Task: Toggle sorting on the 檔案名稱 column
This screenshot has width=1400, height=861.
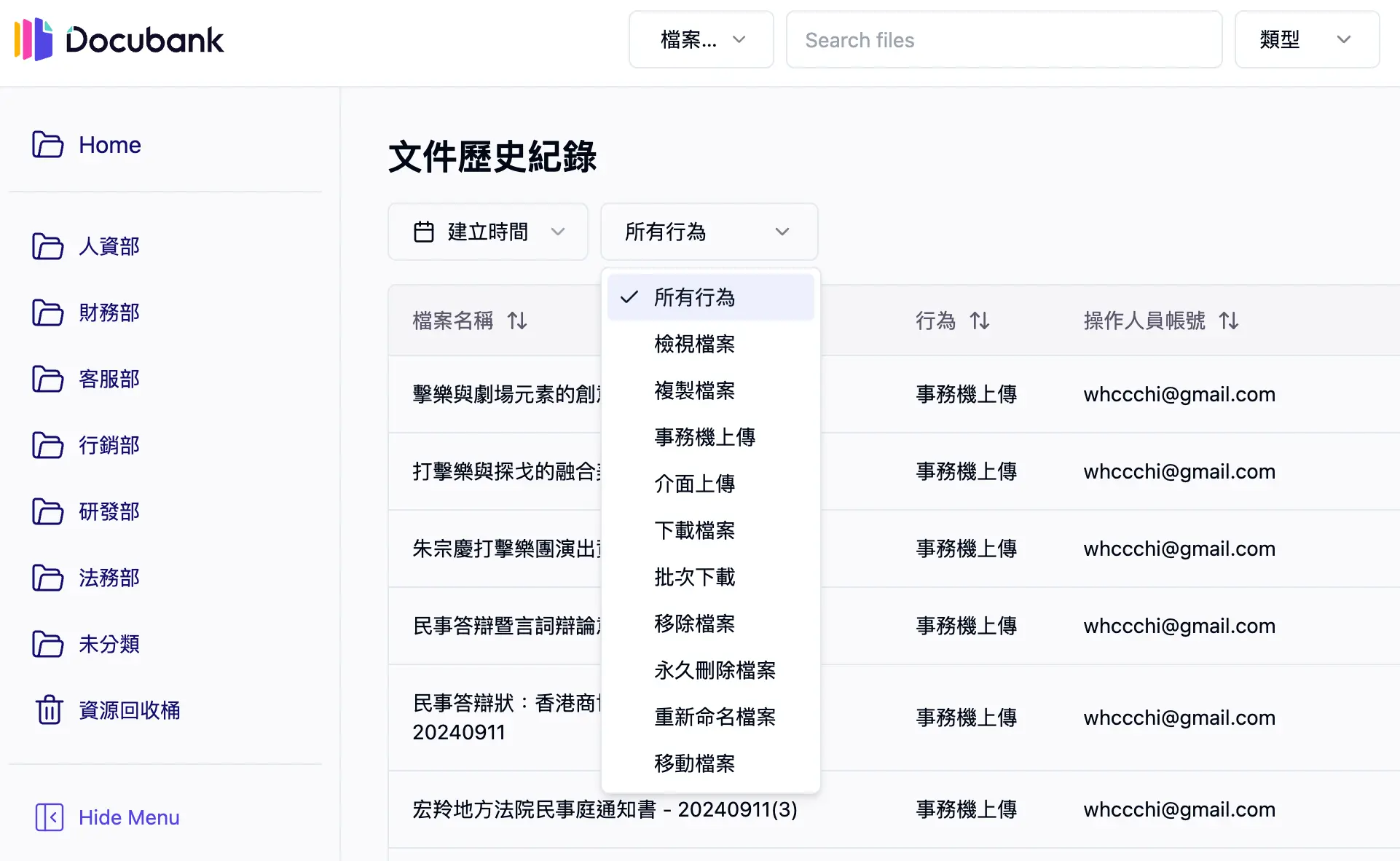Action: [x=517, y=321]
